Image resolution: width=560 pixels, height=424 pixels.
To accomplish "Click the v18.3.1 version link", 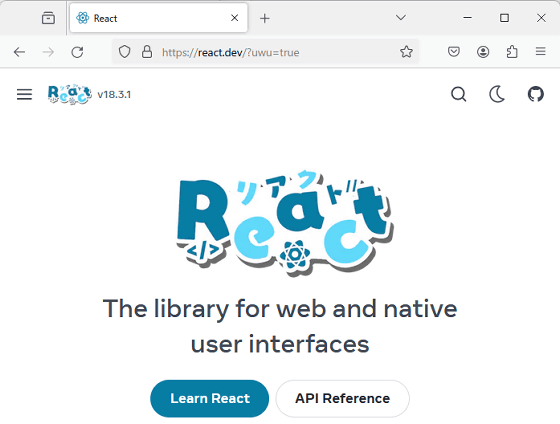I will coord(114,95).
